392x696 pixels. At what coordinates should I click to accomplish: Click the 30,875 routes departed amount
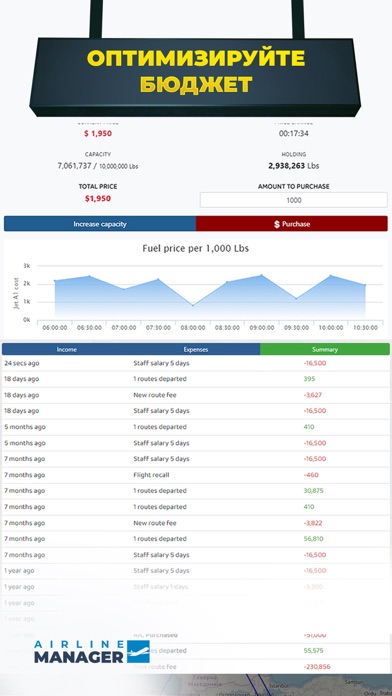point(313,491)
